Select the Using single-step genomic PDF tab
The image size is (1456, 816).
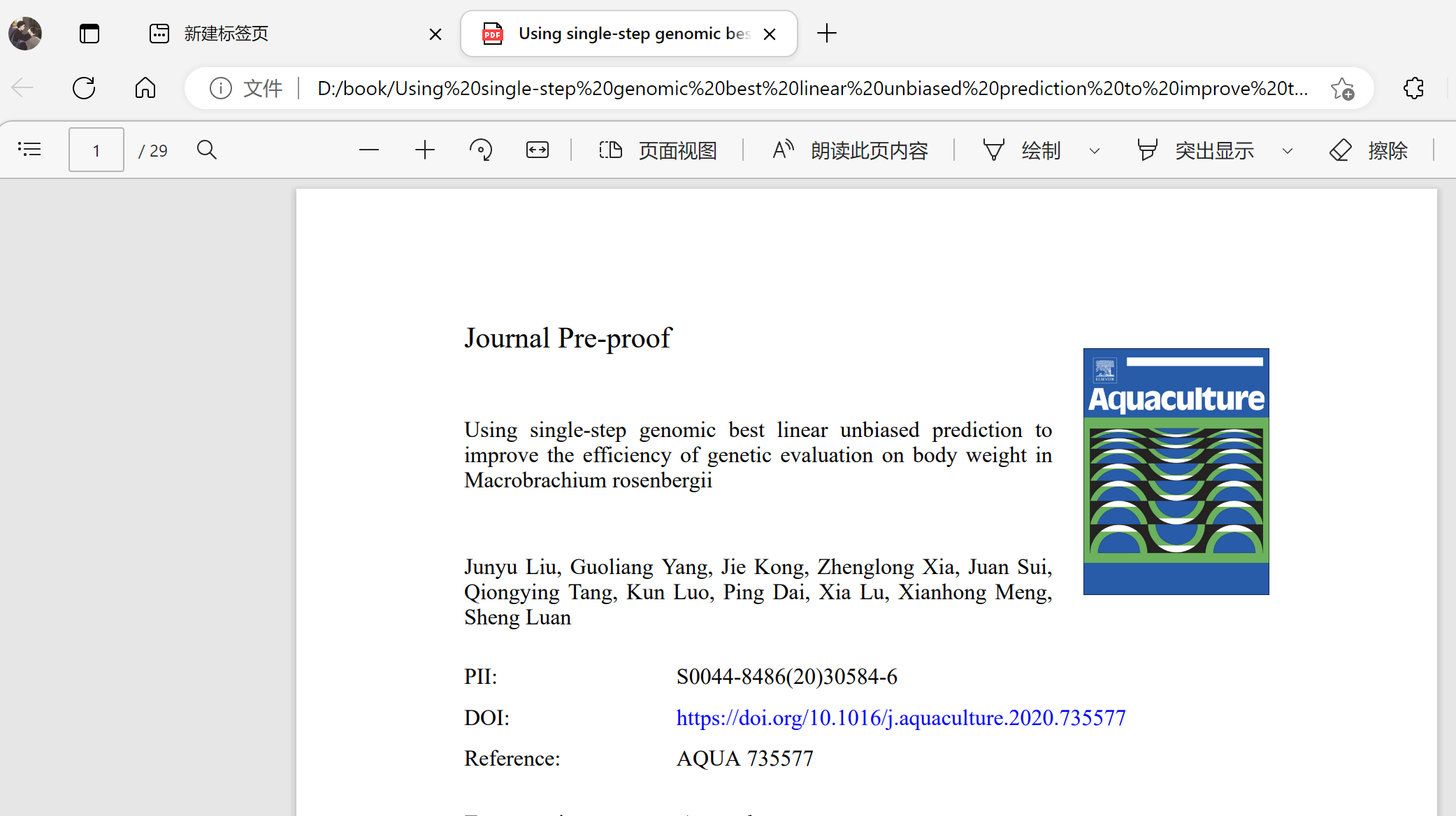pos(628,34)
